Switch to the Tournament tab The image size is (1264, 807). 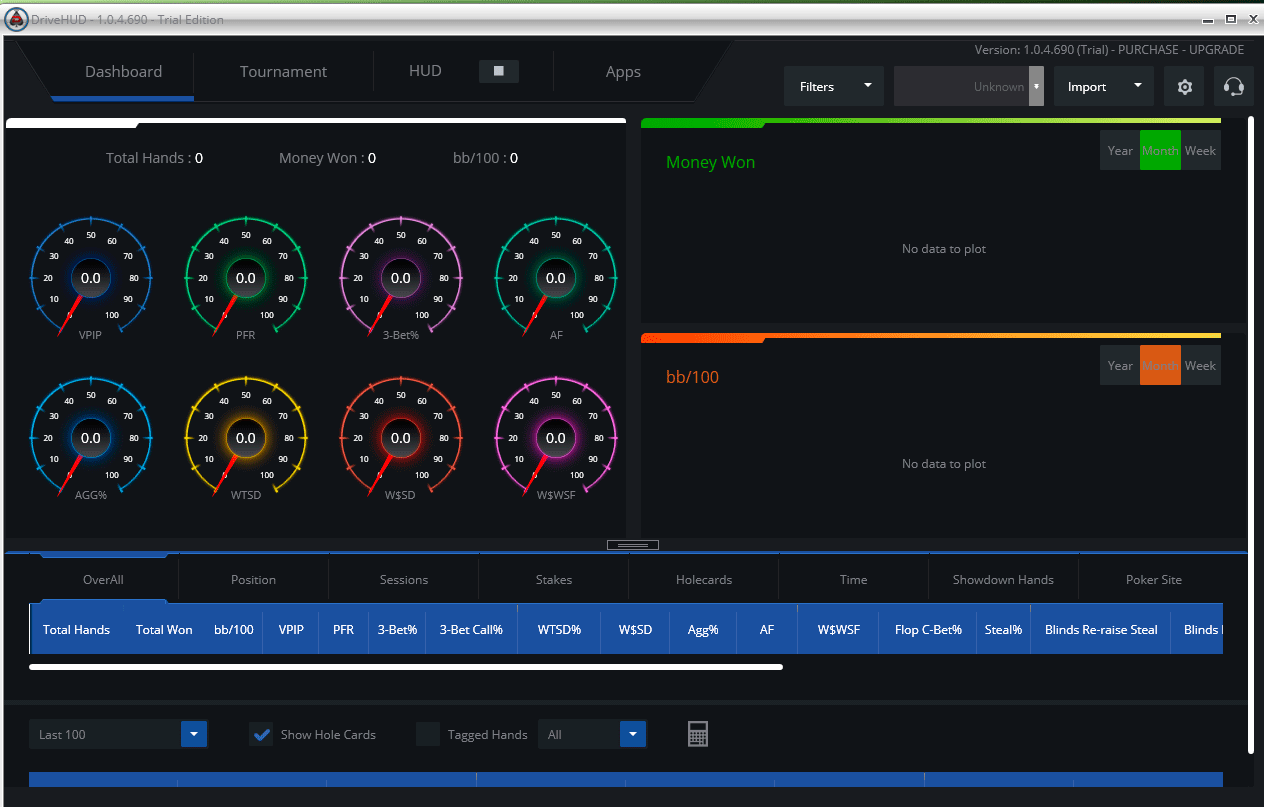(283, 71)
